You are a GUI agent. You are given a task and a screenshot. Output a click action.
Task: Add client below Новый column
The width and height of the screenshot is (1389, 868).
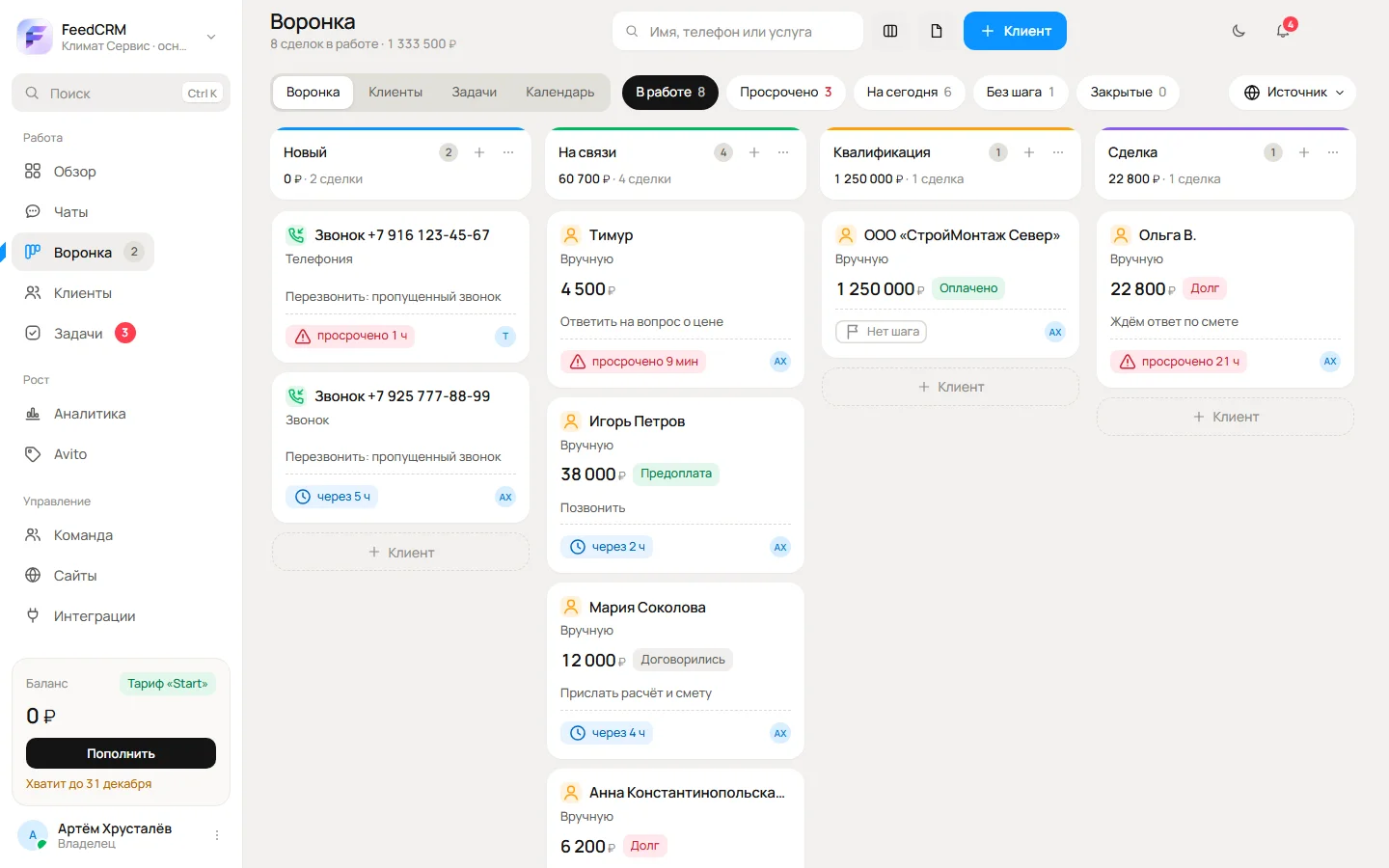(401, 553)
